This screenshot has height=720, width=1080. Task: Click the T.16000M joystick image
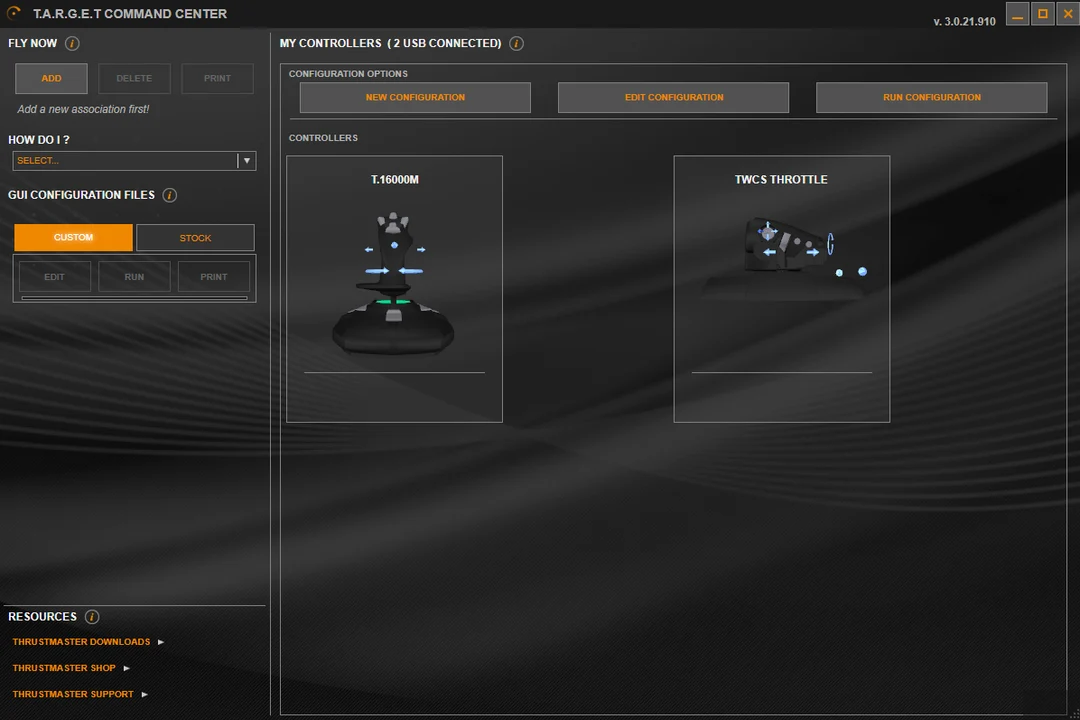point(394,285)
